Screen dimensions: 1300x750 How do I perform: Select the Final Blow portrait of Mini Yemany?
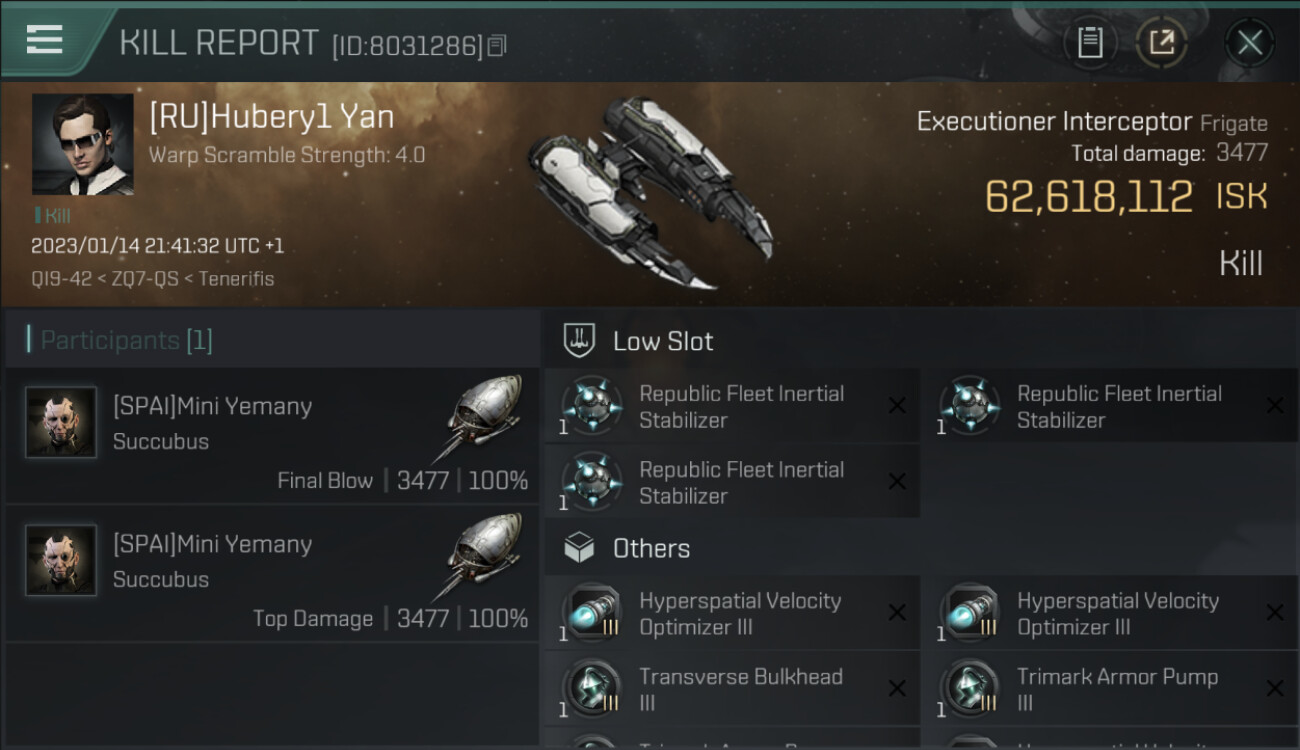(61, 423)
